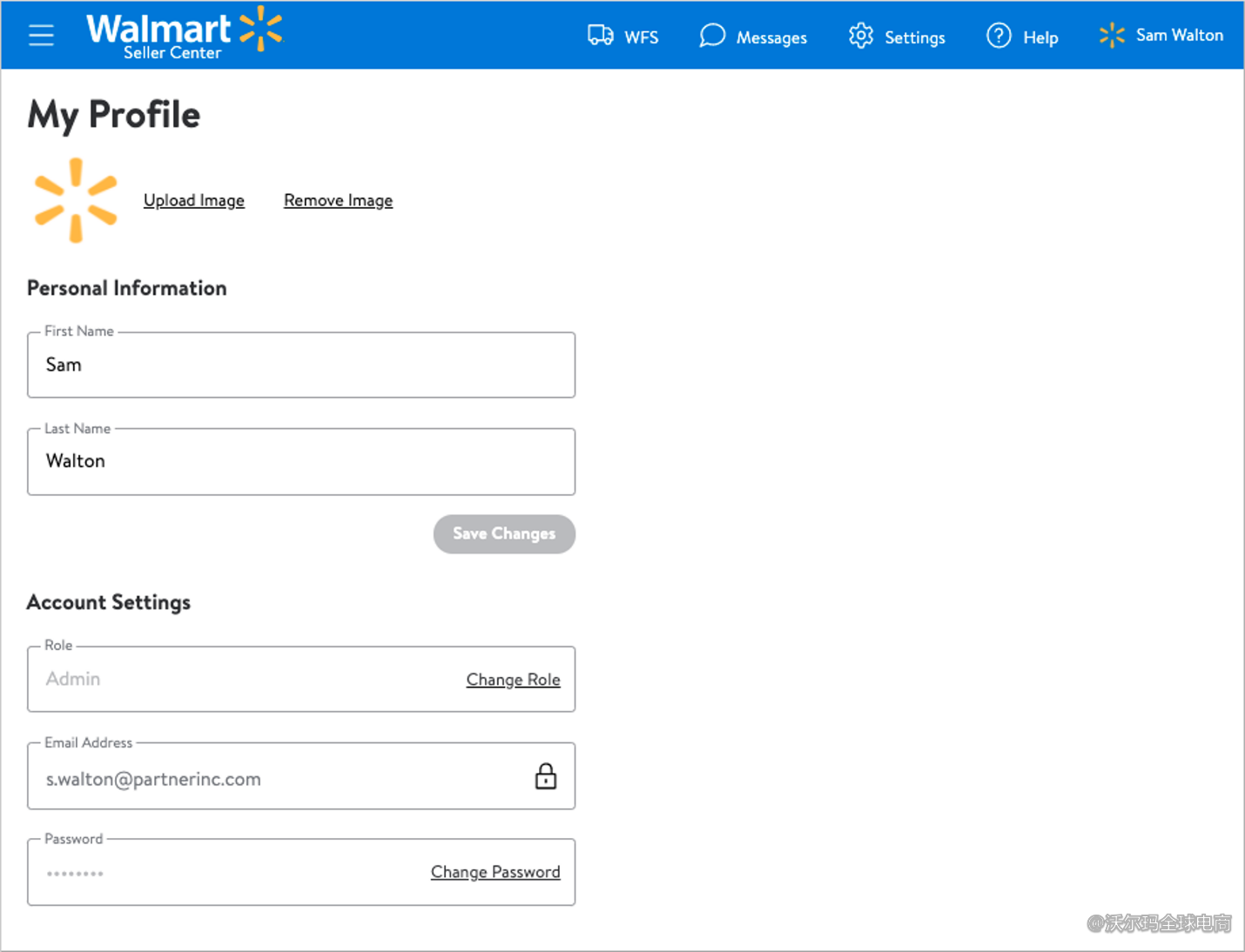Click the Password field

click(301, 872)
